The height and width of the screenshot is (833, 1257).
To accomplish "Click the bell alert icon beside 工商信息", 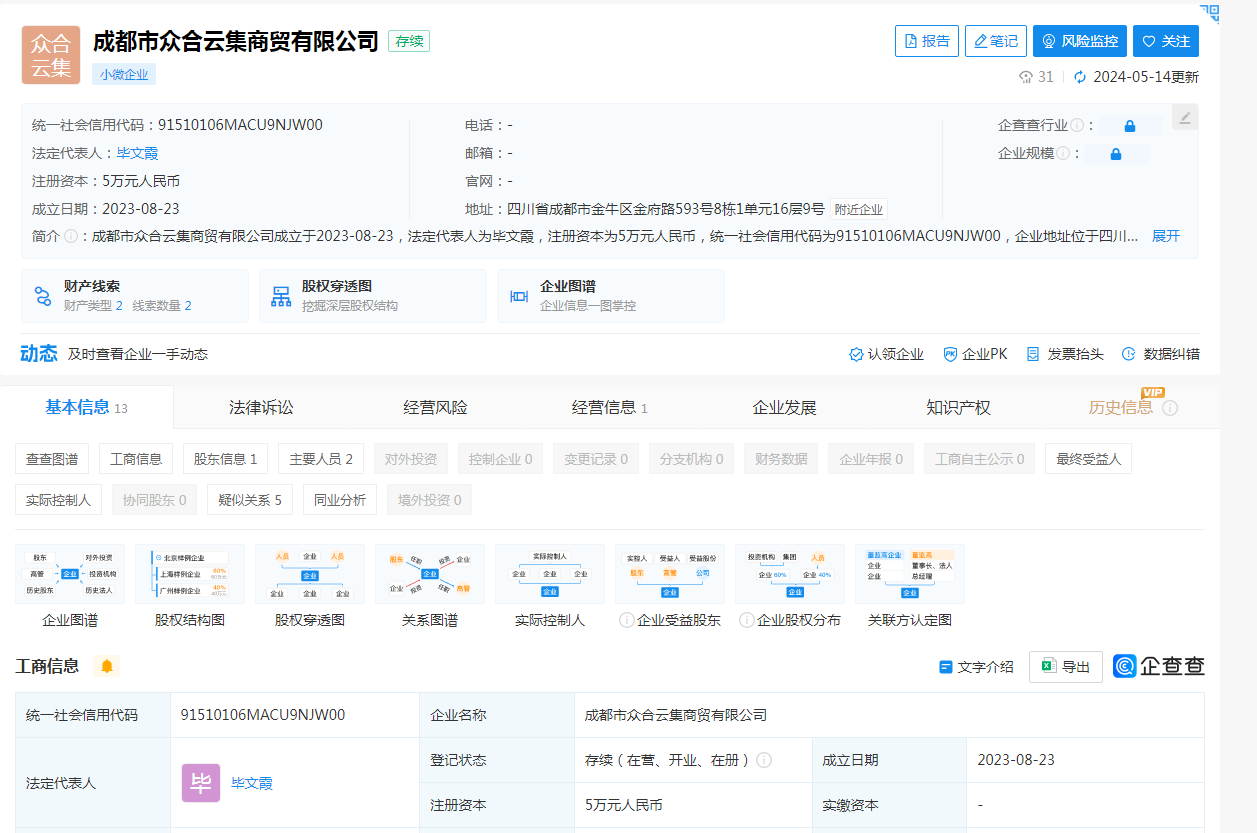I will [107, 666].
